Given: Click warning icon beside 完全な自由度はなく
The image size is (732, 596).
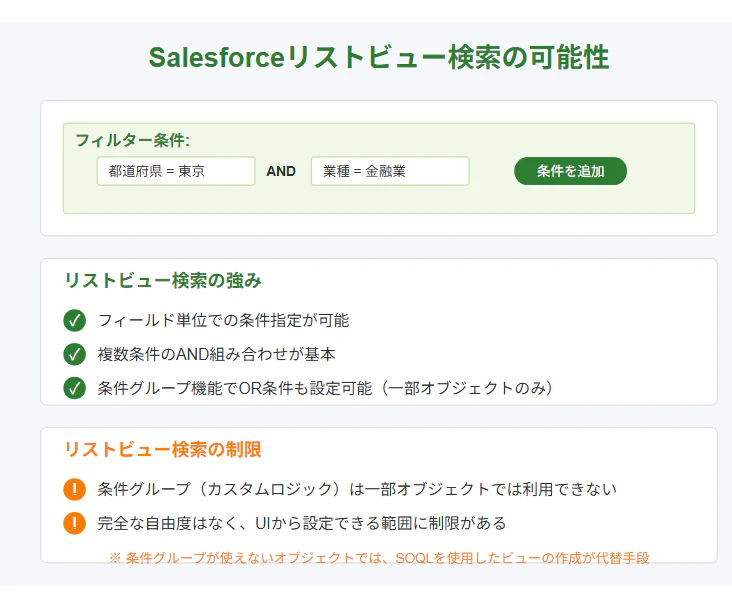Looking at the screenshot, I should point(74,523).
